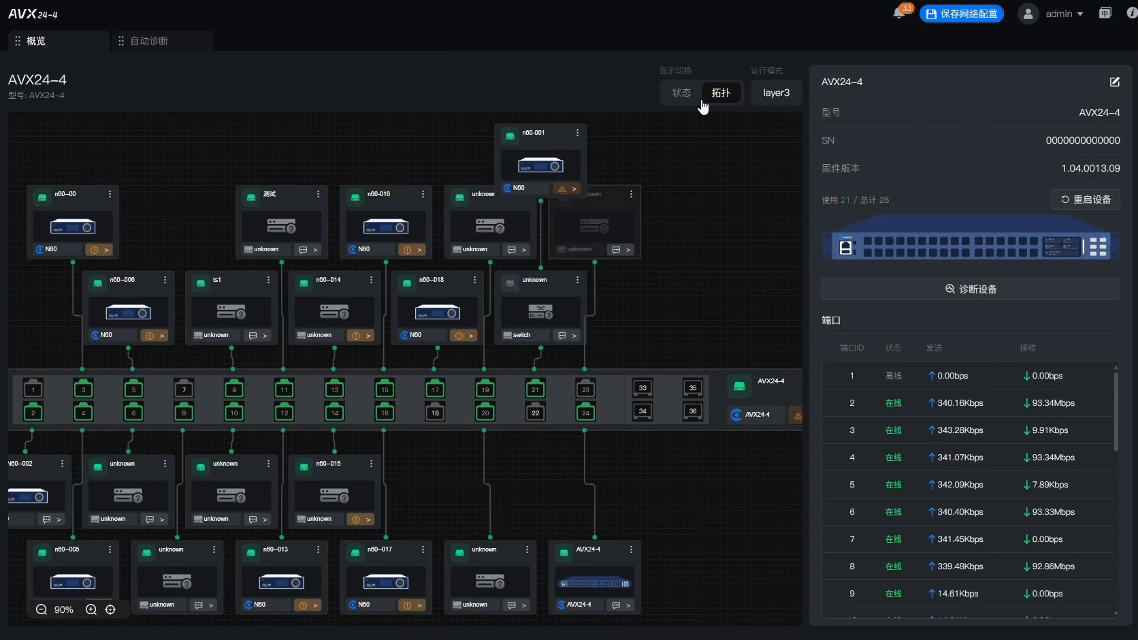
Task: Click the 重启设备 button
Action: pos(1086,199)
